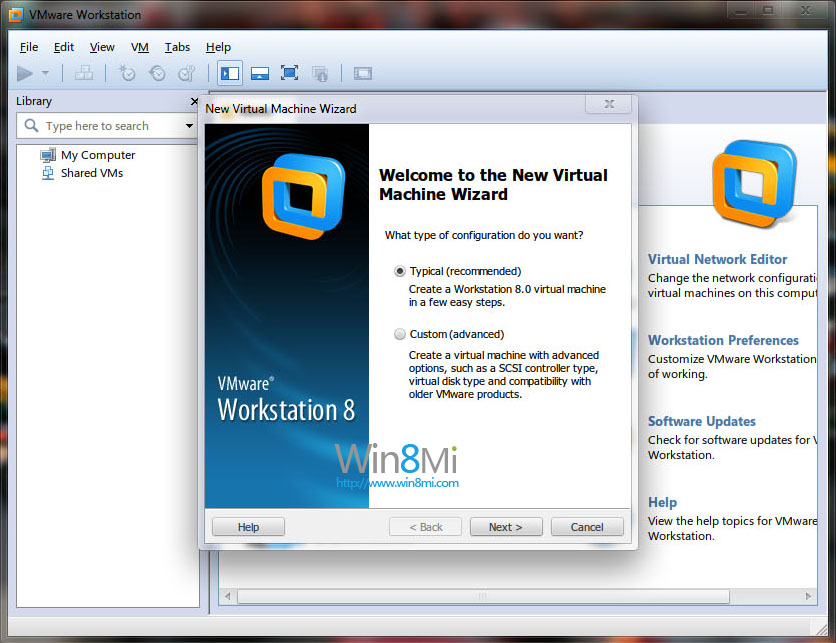Screen dimensions: 836x643
Task: Open the VM menu
Action: coord(140,47)
